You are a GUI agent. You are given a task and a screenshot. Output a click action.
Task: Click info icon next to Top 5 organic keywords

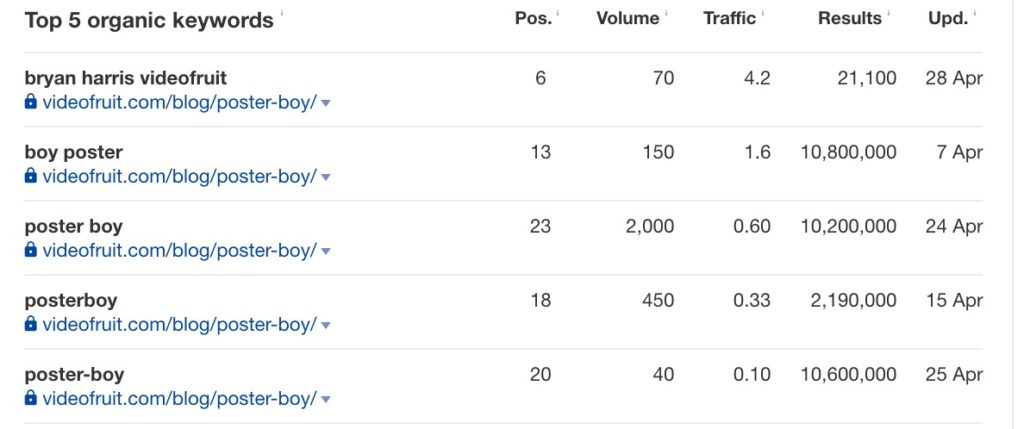tap(281, 12)
